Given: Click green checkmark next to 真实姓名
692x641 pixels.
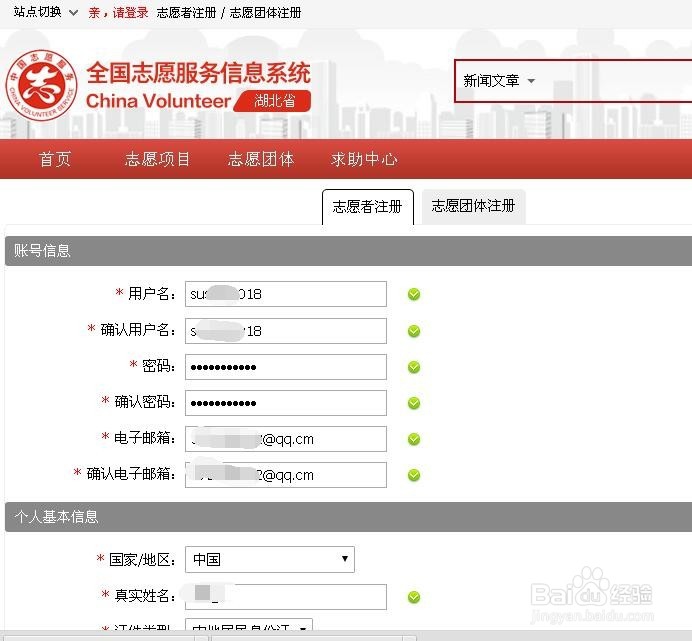Looking at the screenshot, I should coord(414,597).
